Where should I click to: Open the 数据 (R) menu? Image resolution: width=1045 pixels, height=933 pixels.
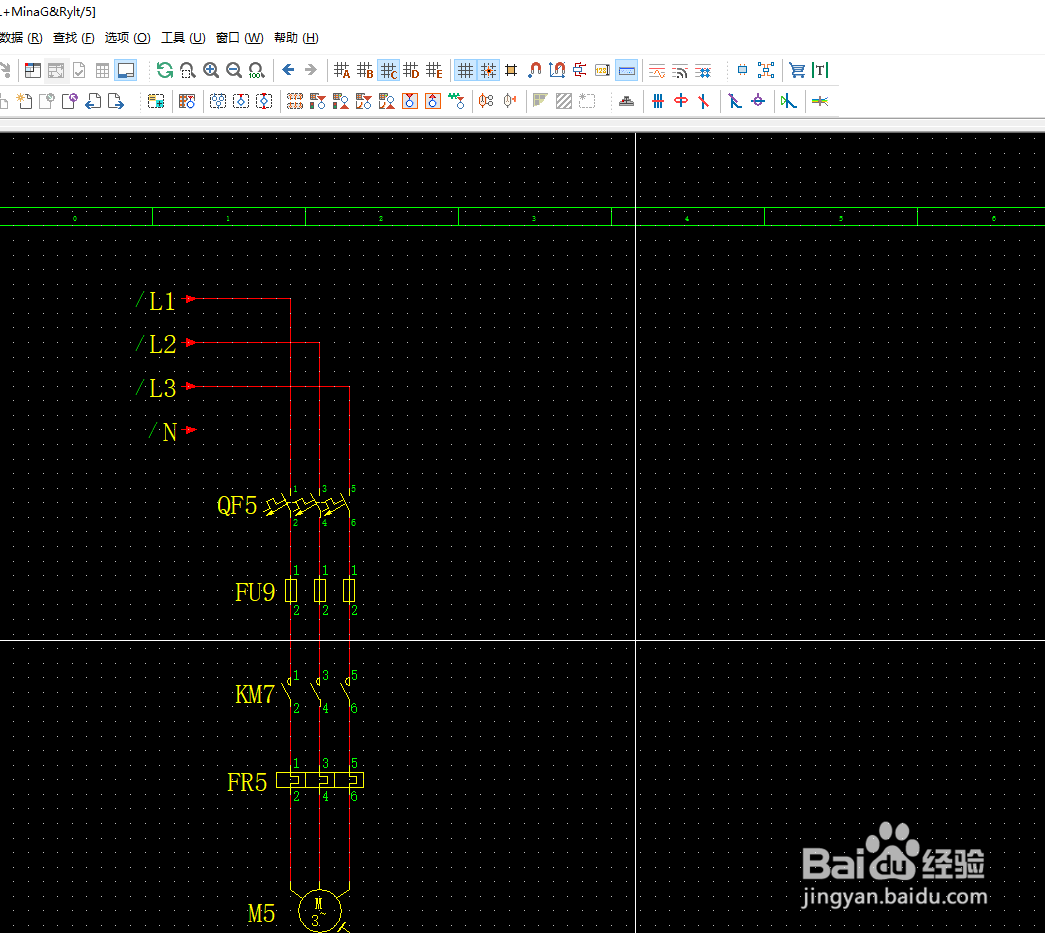click(x=21, y=38)
